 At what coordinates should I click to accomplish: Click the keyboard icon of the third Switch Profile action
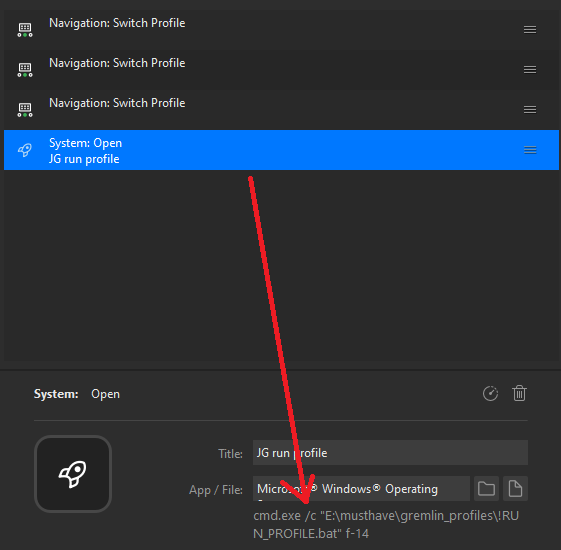click(25, 110)
